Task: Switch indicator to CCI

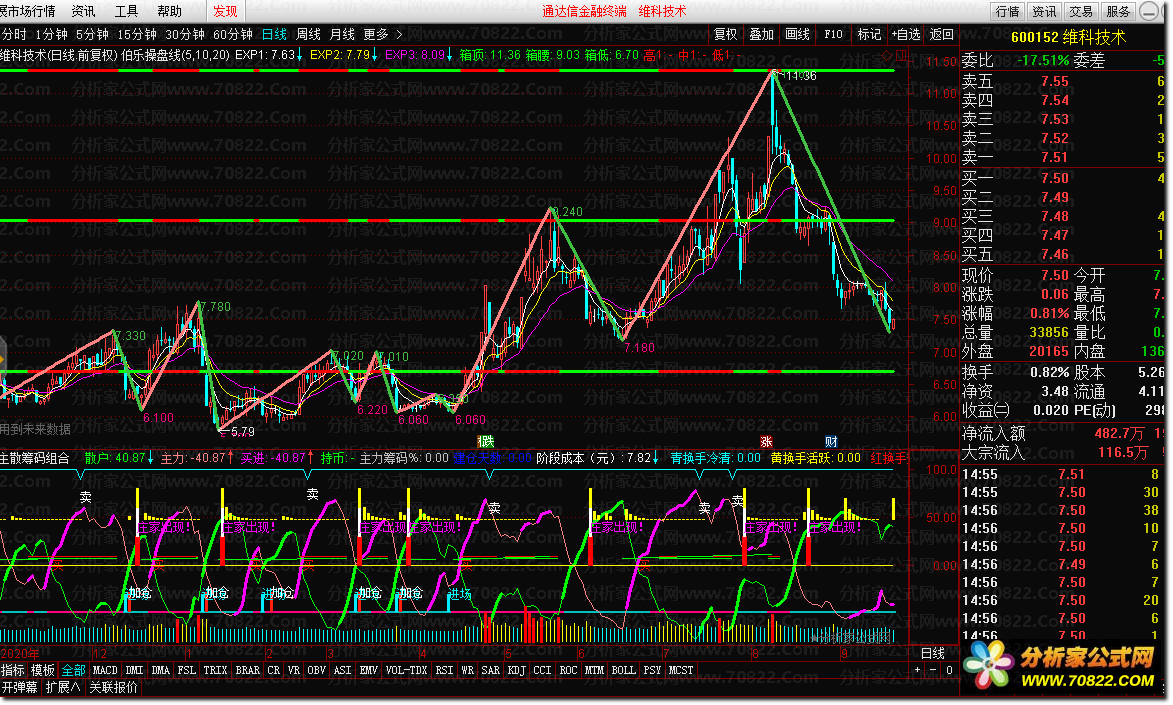Action: click(542, 670)
